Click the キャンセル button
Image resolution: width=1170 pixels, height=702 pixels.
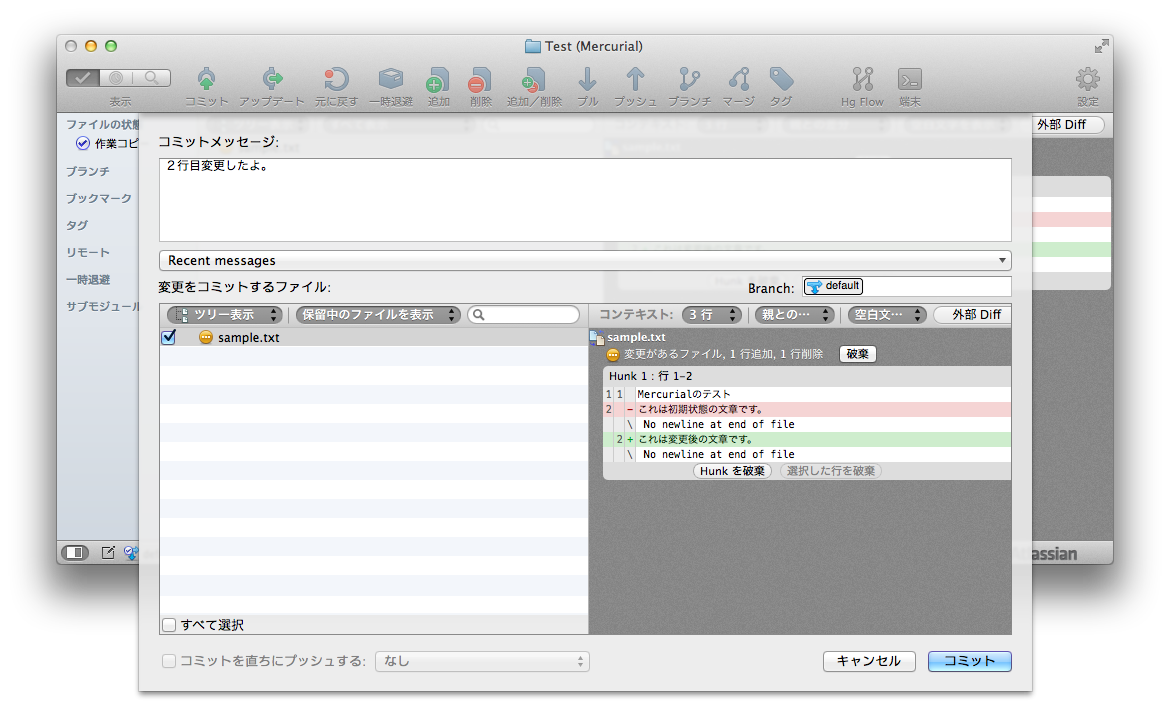click(869, 661)
